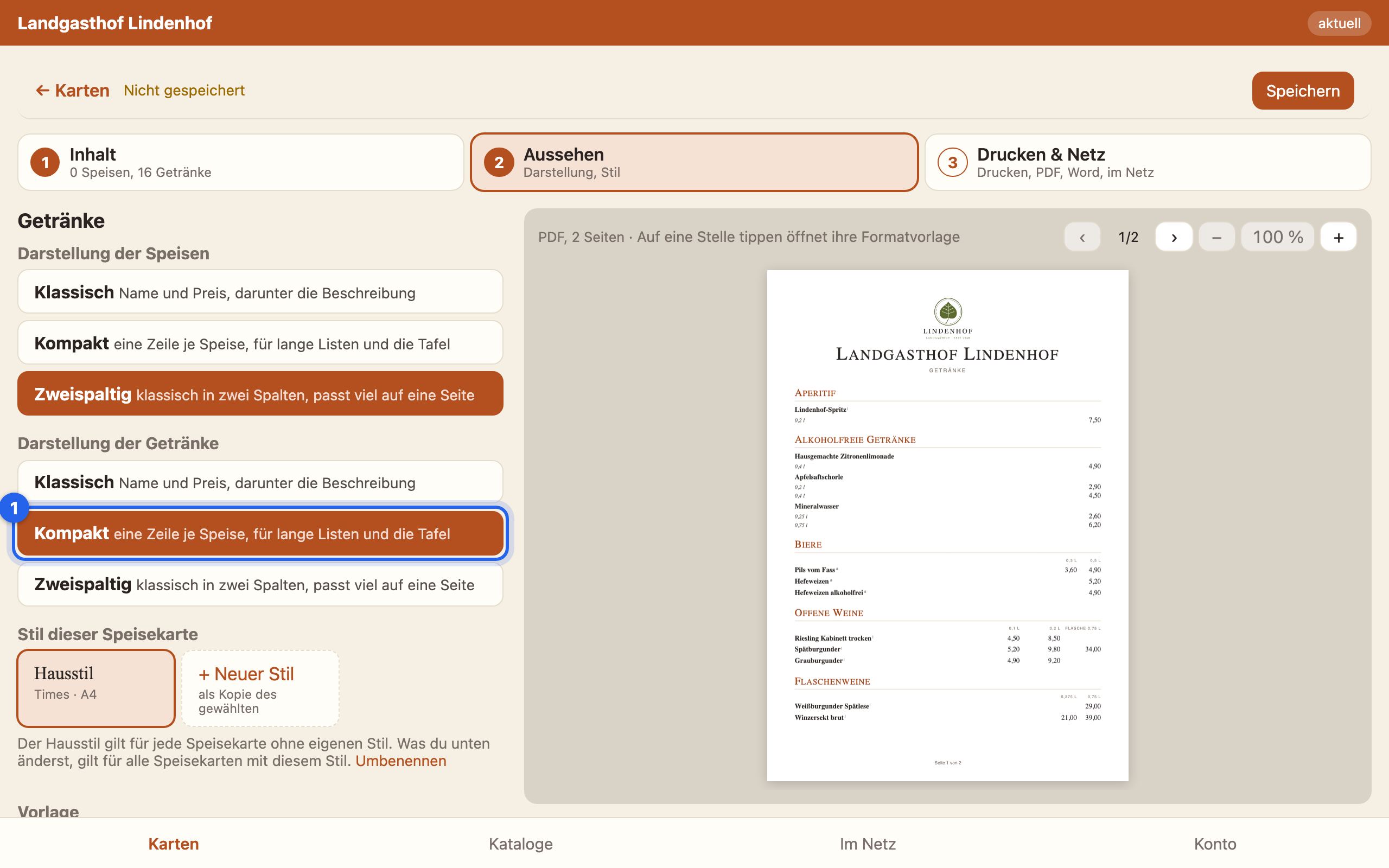Open the Karten bottom navigation tab
This screenshot has height=868, width=1389.
[x=173, y=844]
